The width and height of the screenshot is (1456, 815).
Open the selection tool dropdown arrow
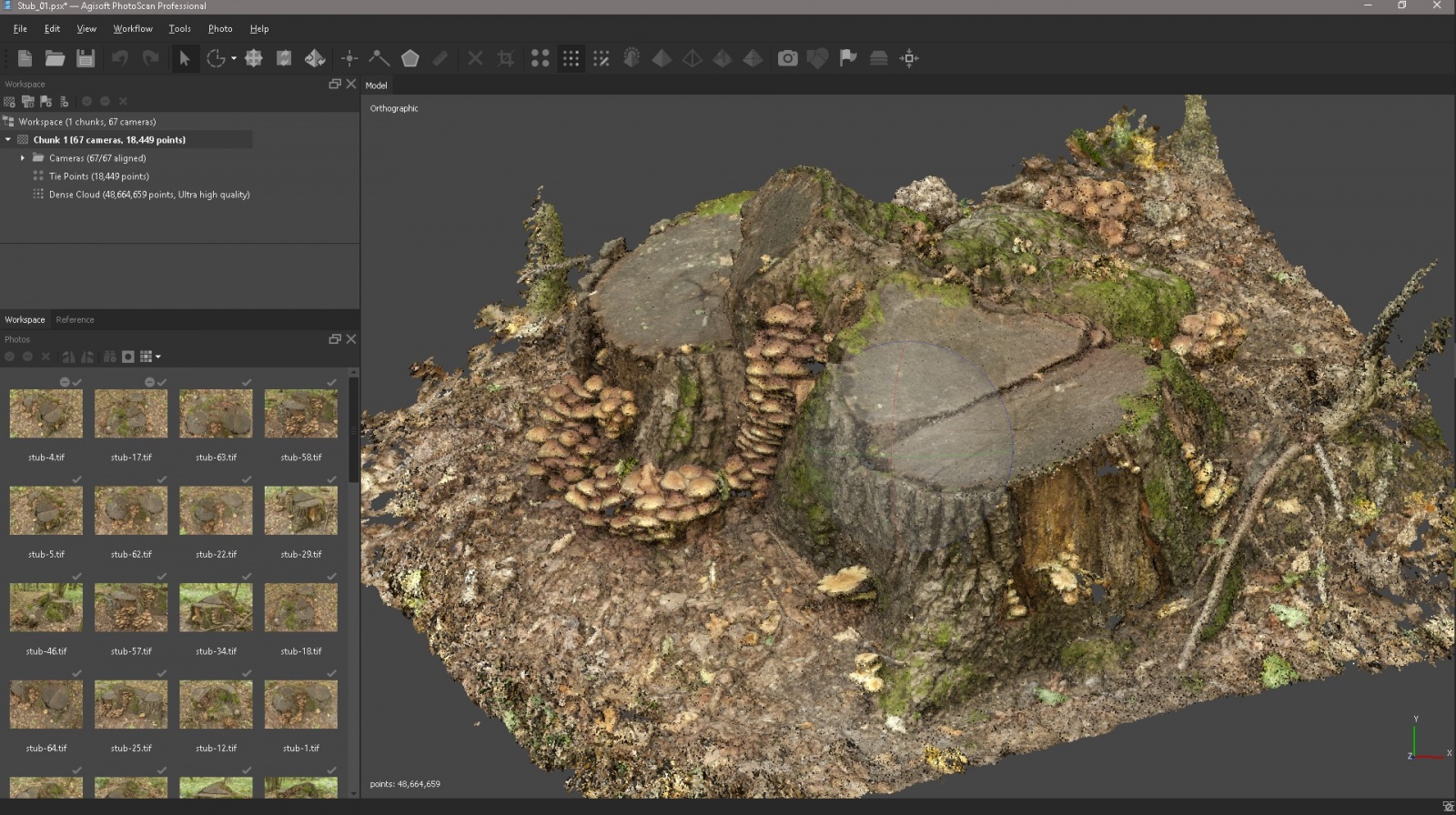[x=233, y=58]
